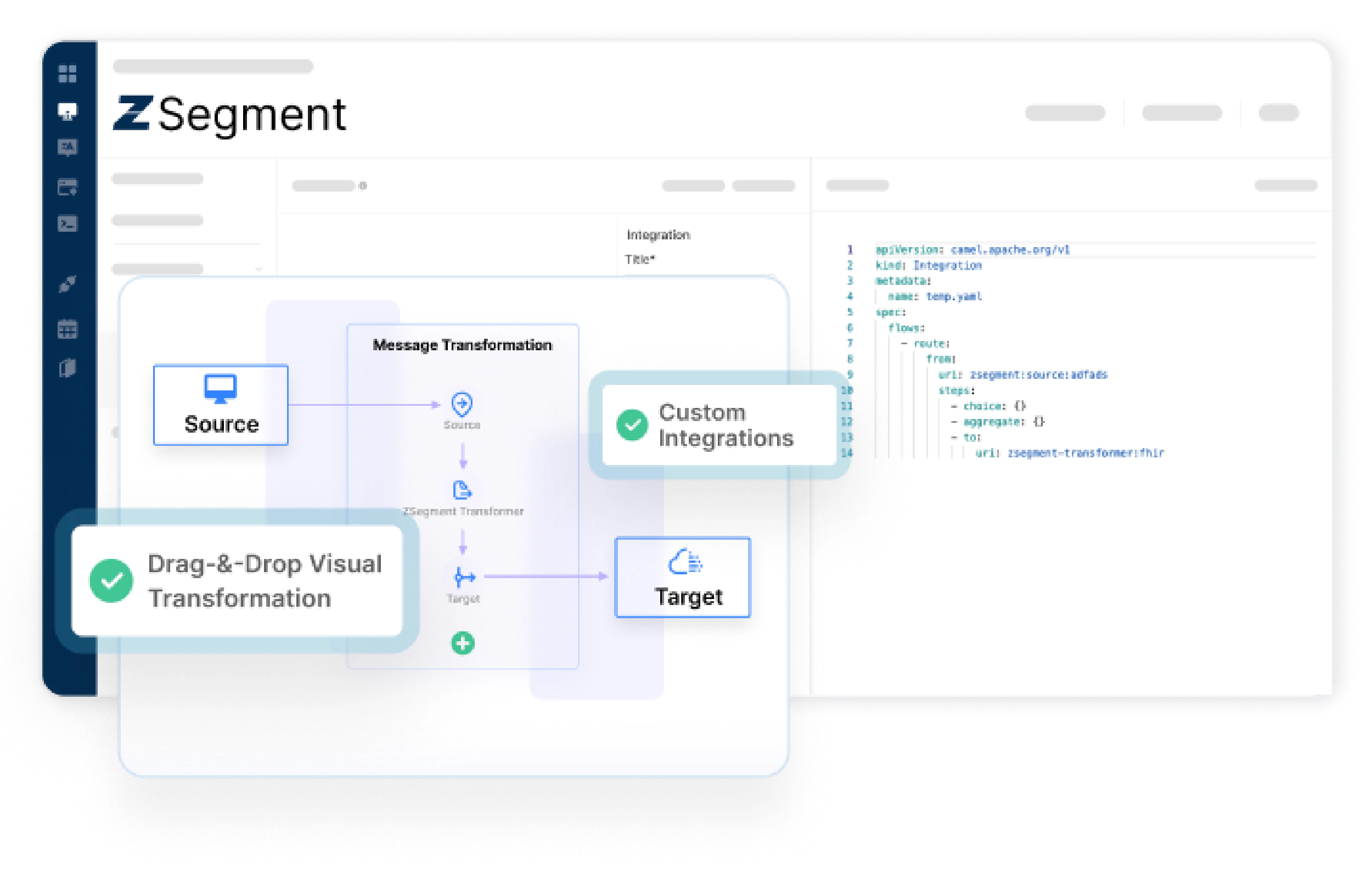1372x890 pixels.
Task: Click code line - choice: {}
Action: point(988,406)
